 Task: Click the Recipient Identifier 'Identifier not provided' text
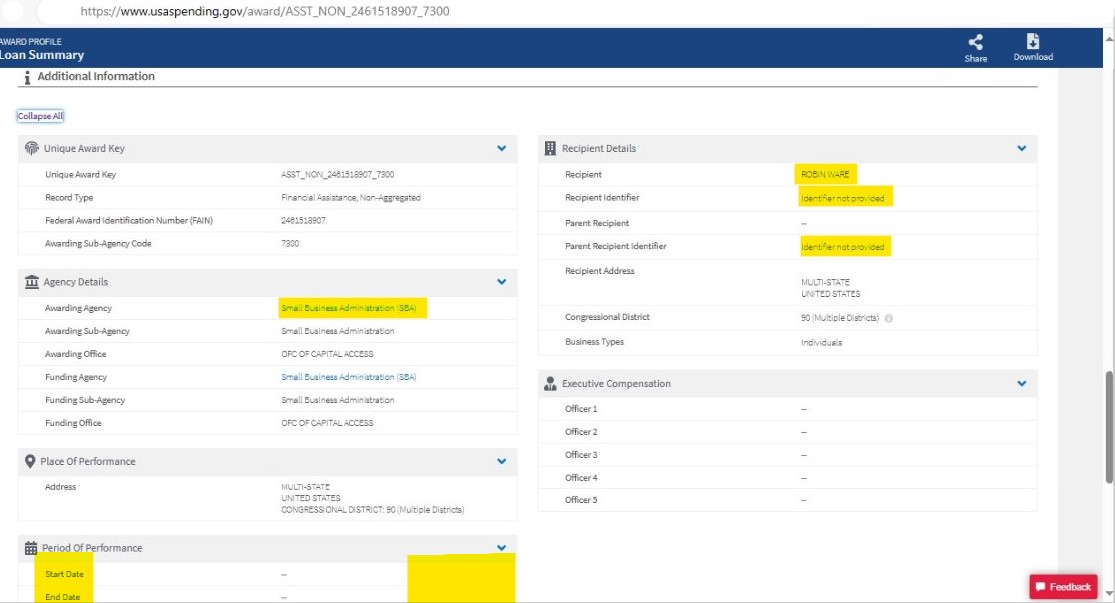(843, 198)
